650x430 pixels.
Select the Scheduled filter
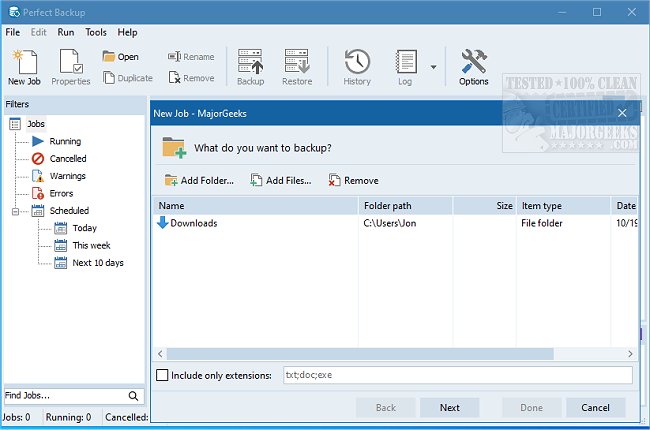click(69, 211)
